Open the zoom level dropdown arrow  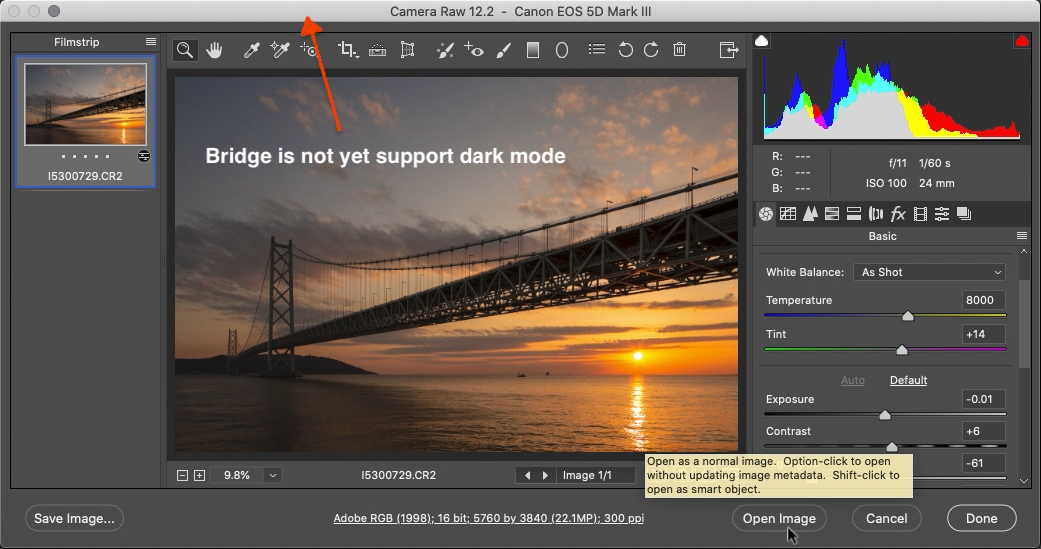click(272, 475)
